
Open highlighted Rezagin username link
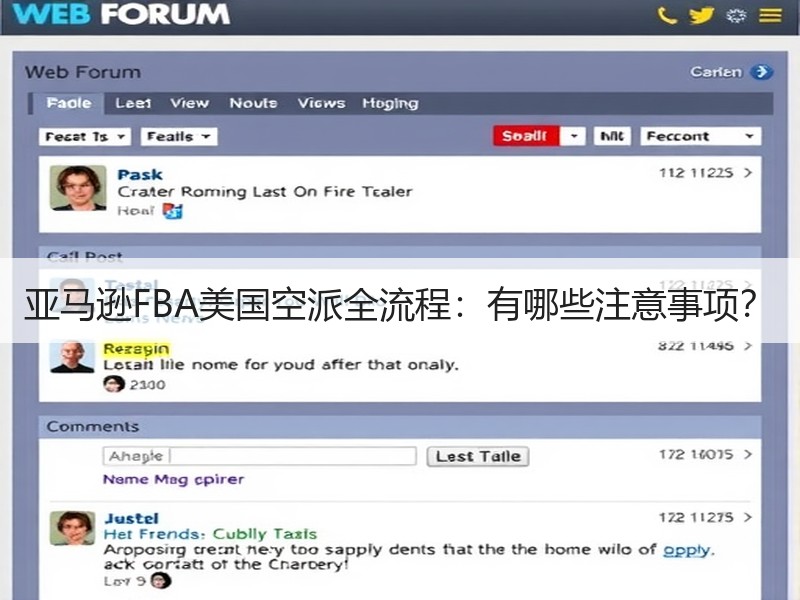click(136, 349)
